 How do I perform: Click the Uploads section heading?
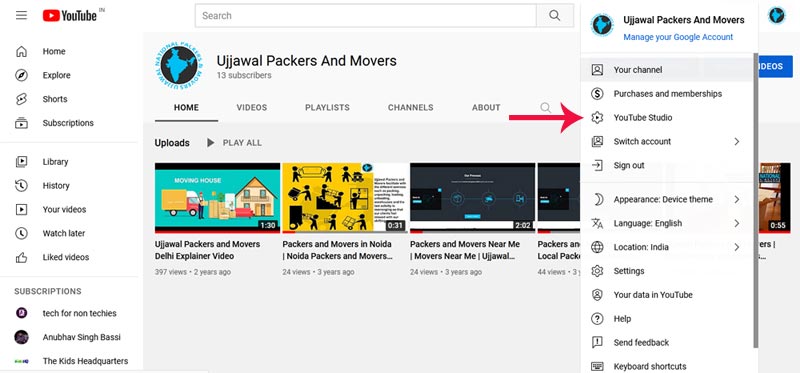click(172, 143)
